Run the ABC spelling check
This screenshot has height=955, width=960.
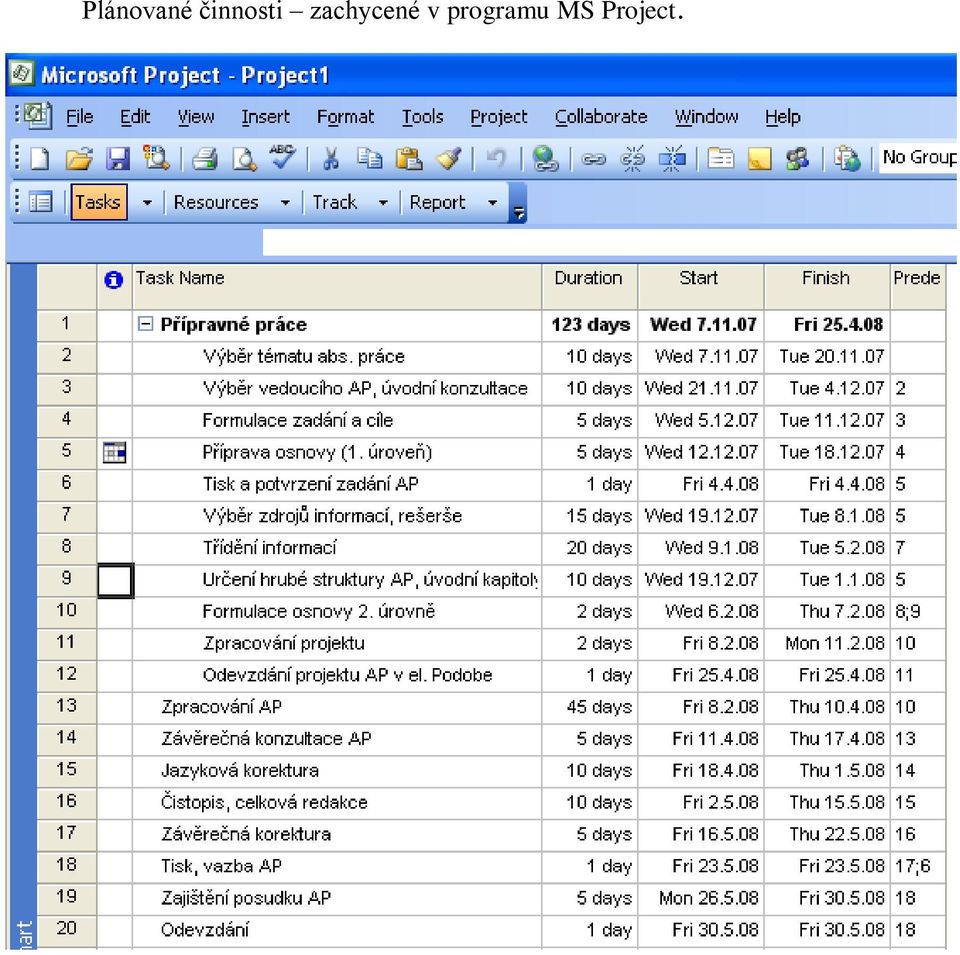click(x=282, y=157)
